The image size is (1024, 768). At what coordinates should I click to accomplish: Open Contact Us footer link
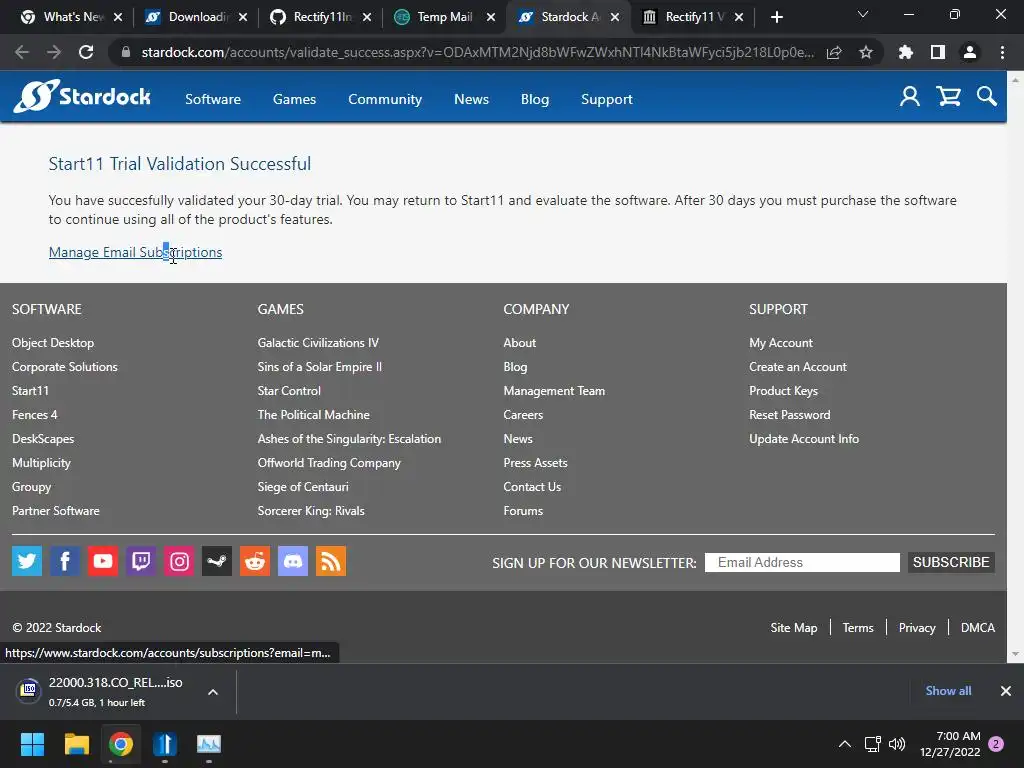pyautogui.click(x=532, y=487)
